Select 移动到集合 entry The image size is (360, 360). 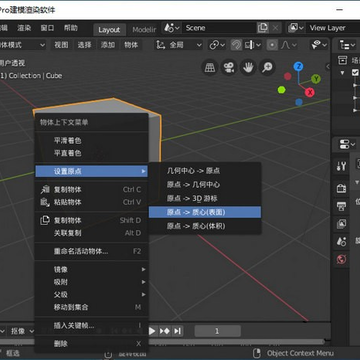pos(92,307)
